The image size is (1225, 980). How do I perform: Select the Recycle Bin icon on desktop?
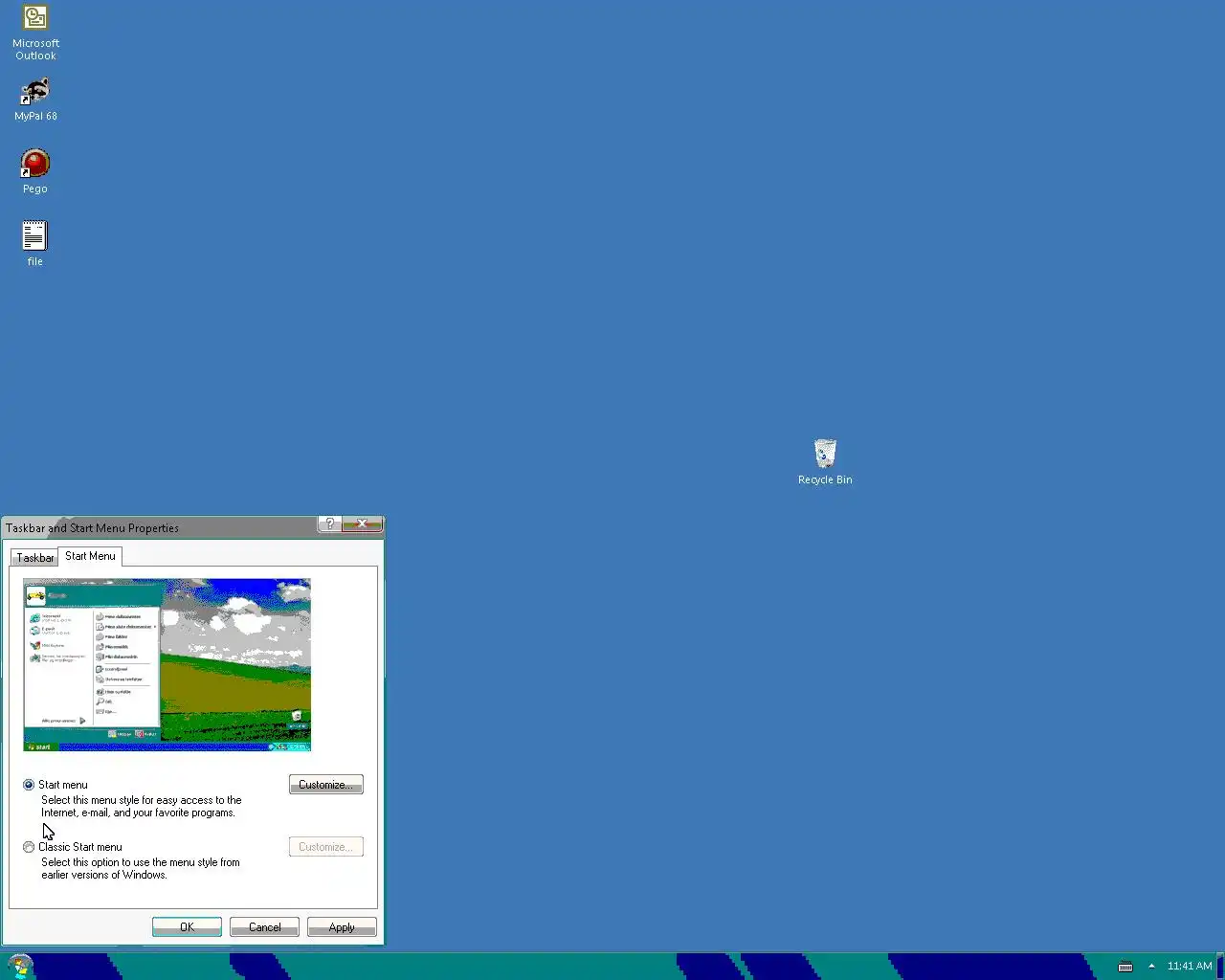[825, 462]
